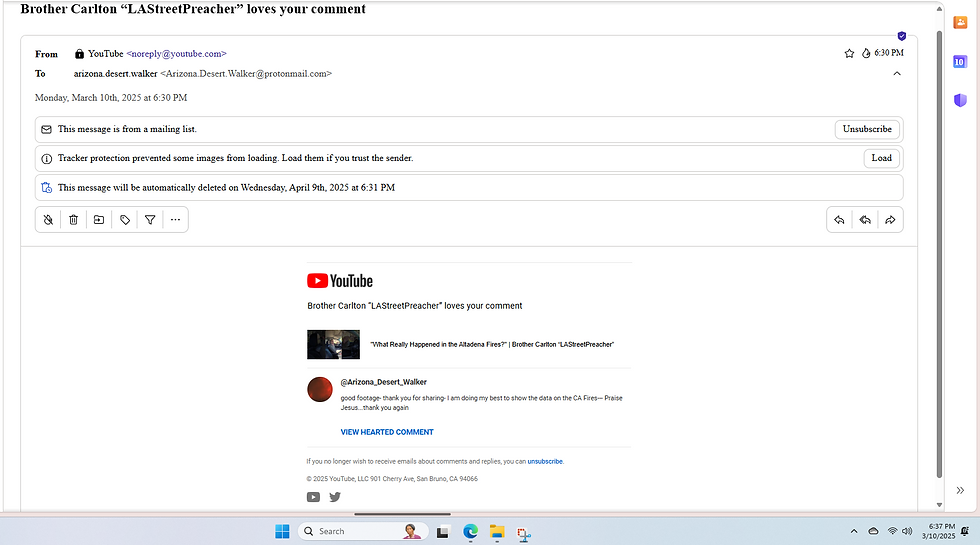Open Task View on the taskbar
Screen dimensions: 980x545
tap(443, 532)
